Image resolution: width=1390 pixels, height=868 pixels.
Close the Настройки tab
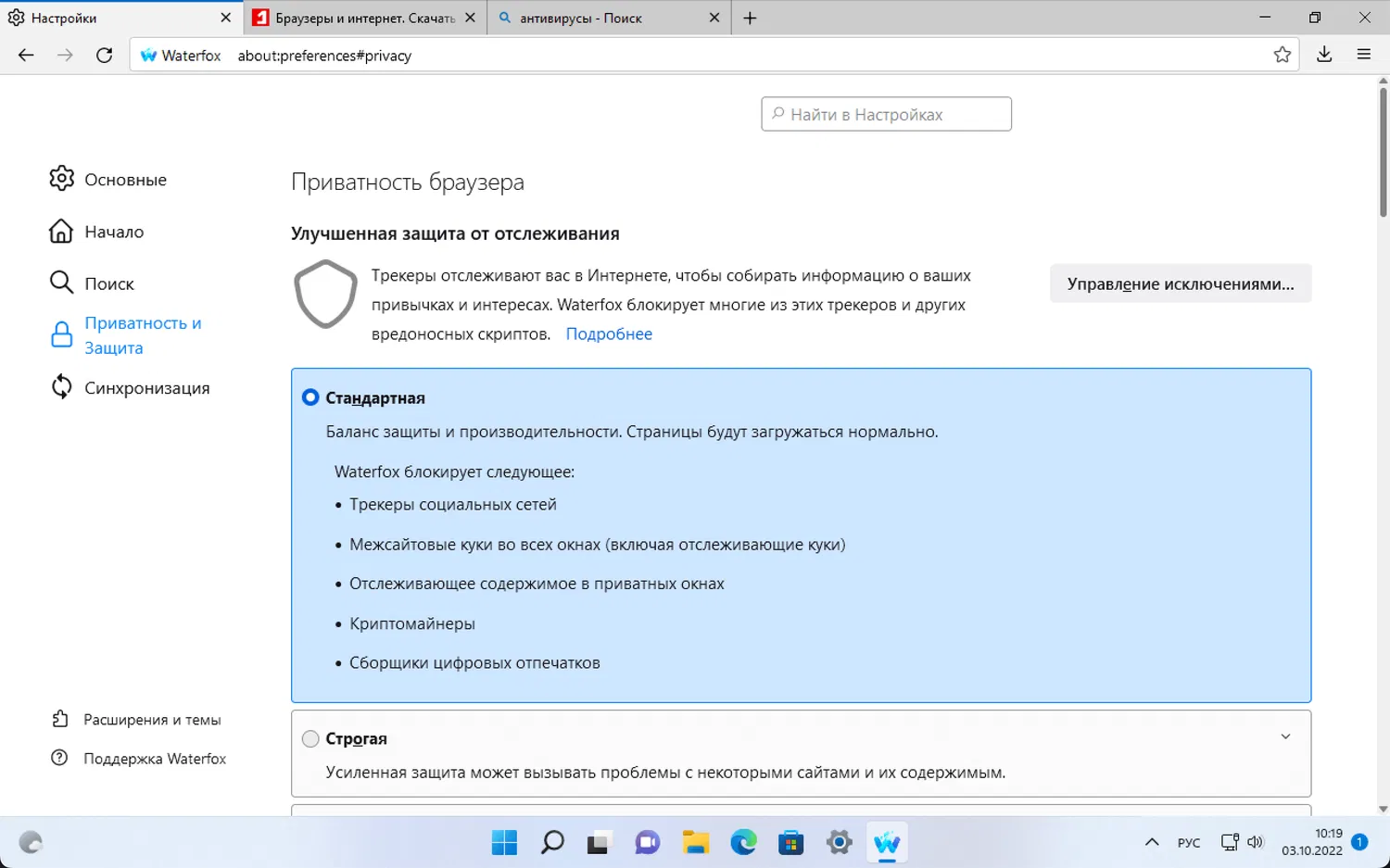click(x=225, y=19)
